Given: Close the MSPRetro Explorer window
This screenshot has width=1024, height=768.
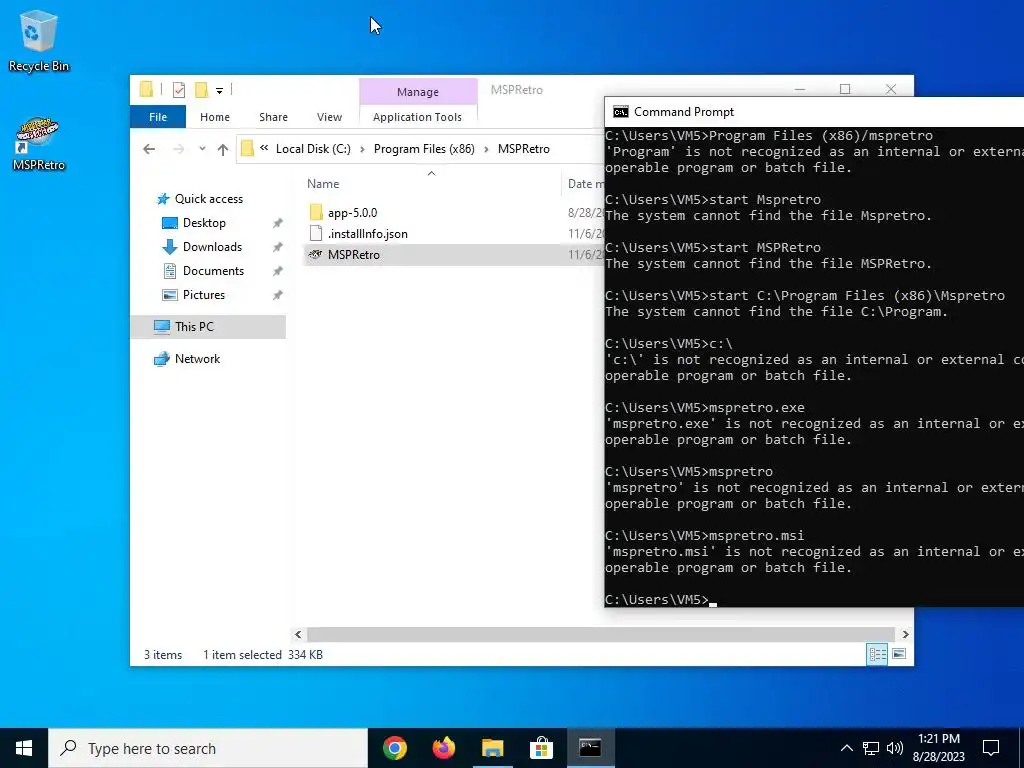Looking at the screenshot, I should click(x=891, y=89).
